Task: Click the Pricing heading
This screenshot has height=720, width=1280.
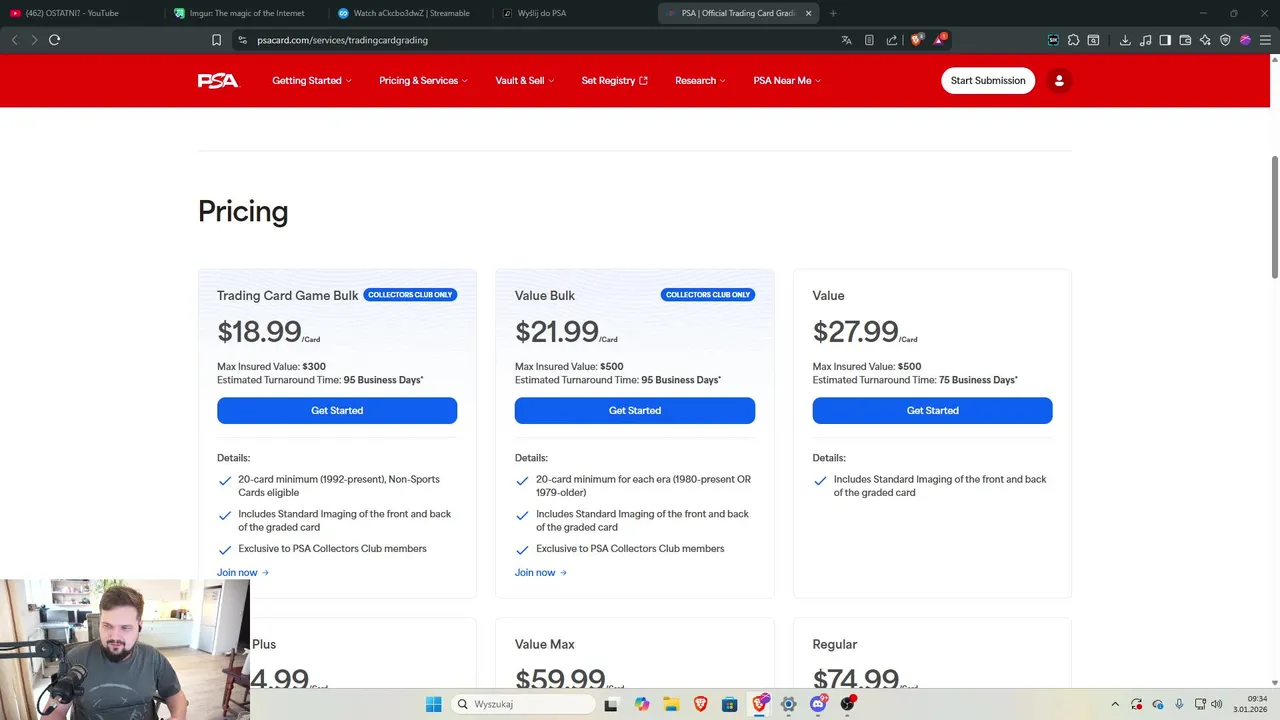Action: tap(243, 212)
